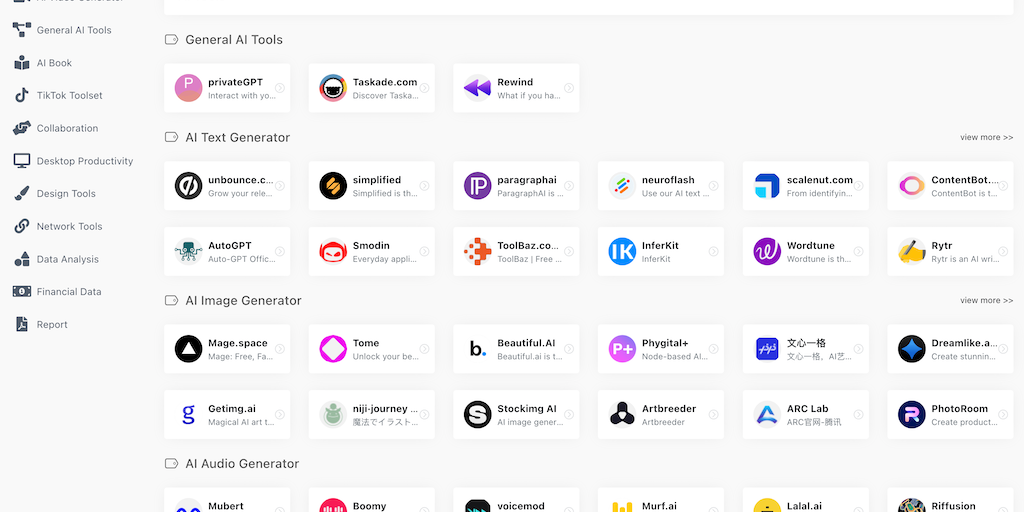Click the arrow on the Tome card
Screen dimensions: 1024x512
point(424,349)
